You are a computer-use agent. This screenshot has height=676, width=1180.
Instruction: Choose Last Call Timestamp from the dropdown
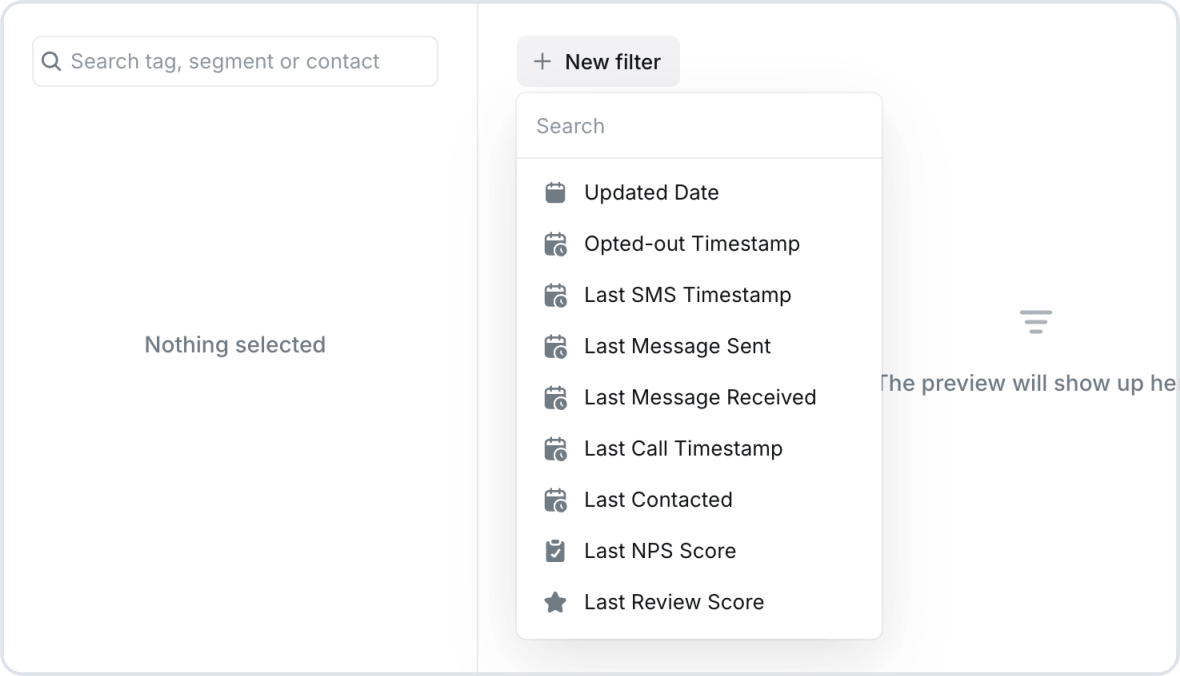point(699,449)
